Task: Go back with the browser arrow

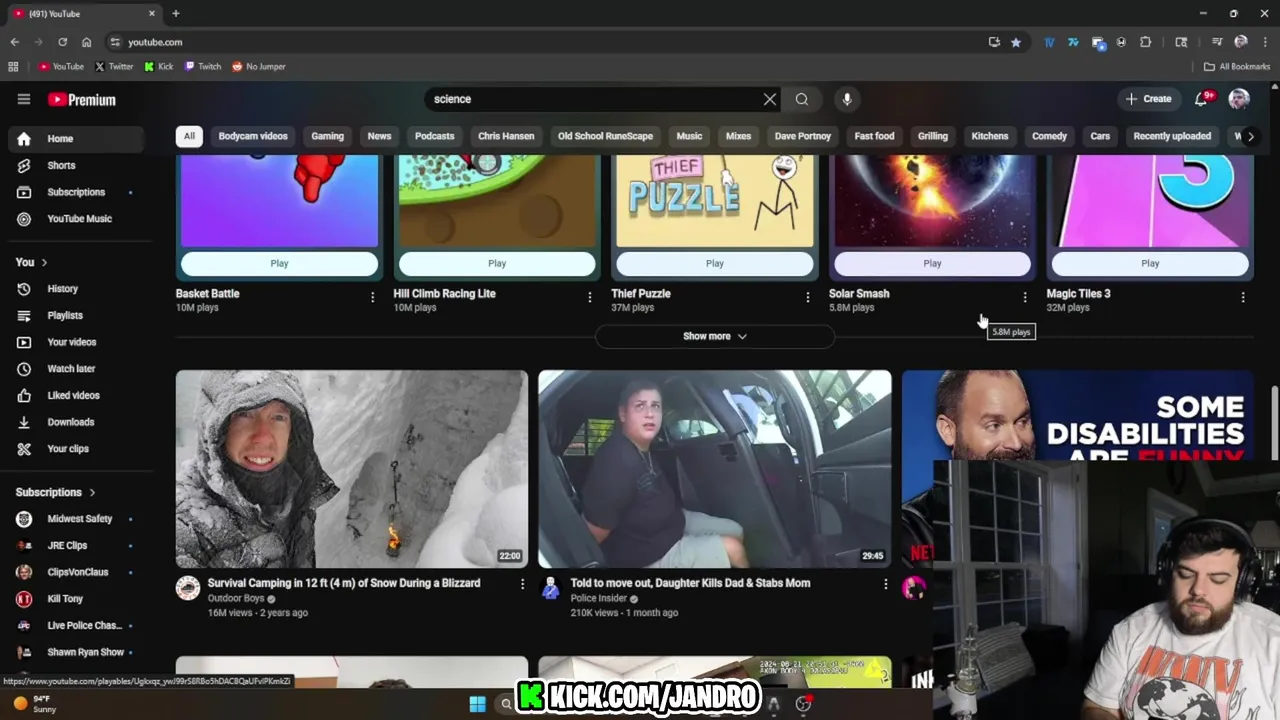Action: coord(14,42)
